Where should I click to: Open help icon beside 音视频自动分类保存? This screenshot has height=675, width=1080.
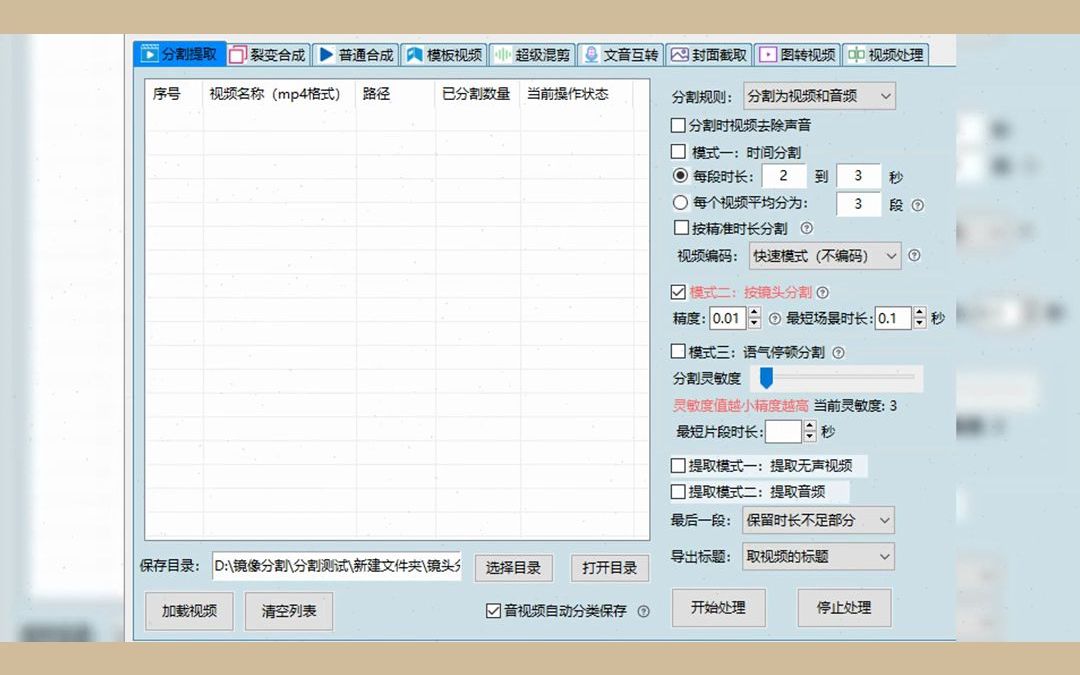[x=645, y=611]
